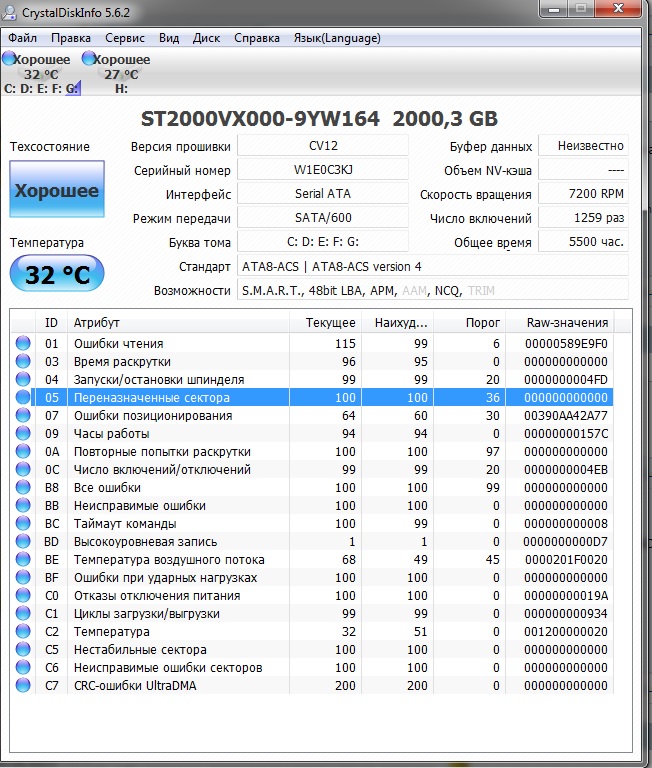This screenshot has width=652, height=768.
Task: Click the big Хорошее health status button
Action: (57, 189)
